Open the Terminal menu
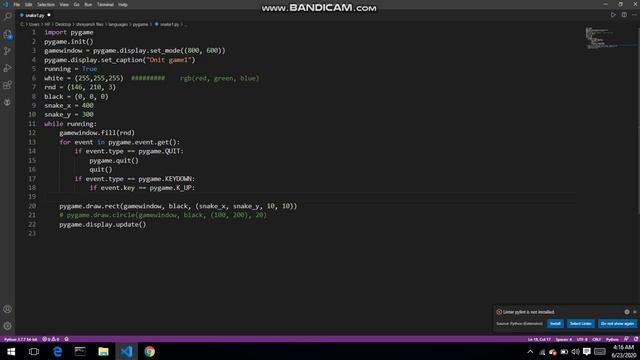640x360 pixels. 105,4
